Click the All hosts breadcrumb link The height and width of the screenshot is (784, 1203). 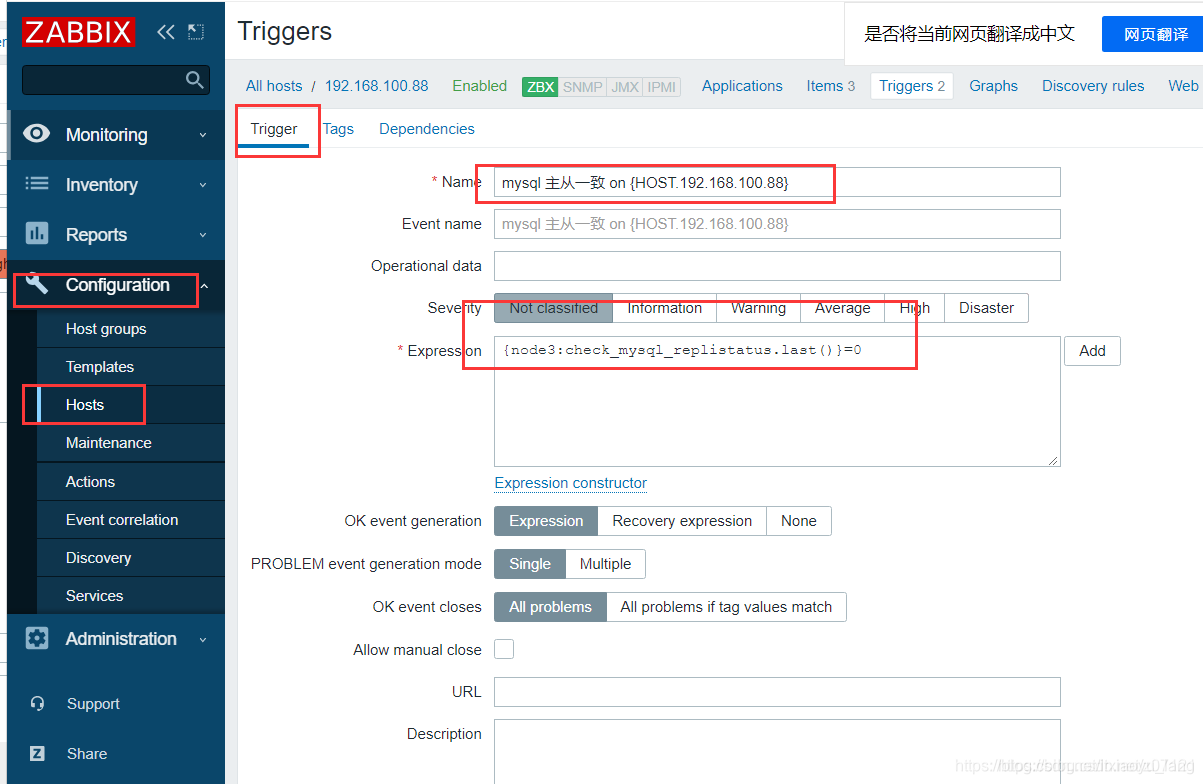pyautogui.click(x=274, y=86)
